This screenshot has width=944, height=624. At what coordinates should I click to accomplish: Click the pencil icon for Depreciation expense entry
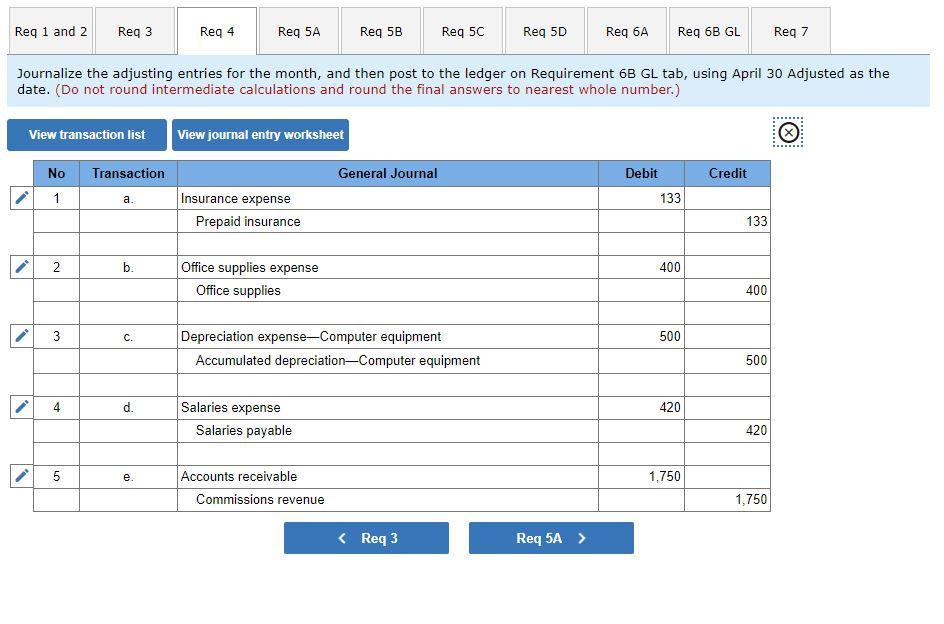pyautogui.click(x=20, y=336)
